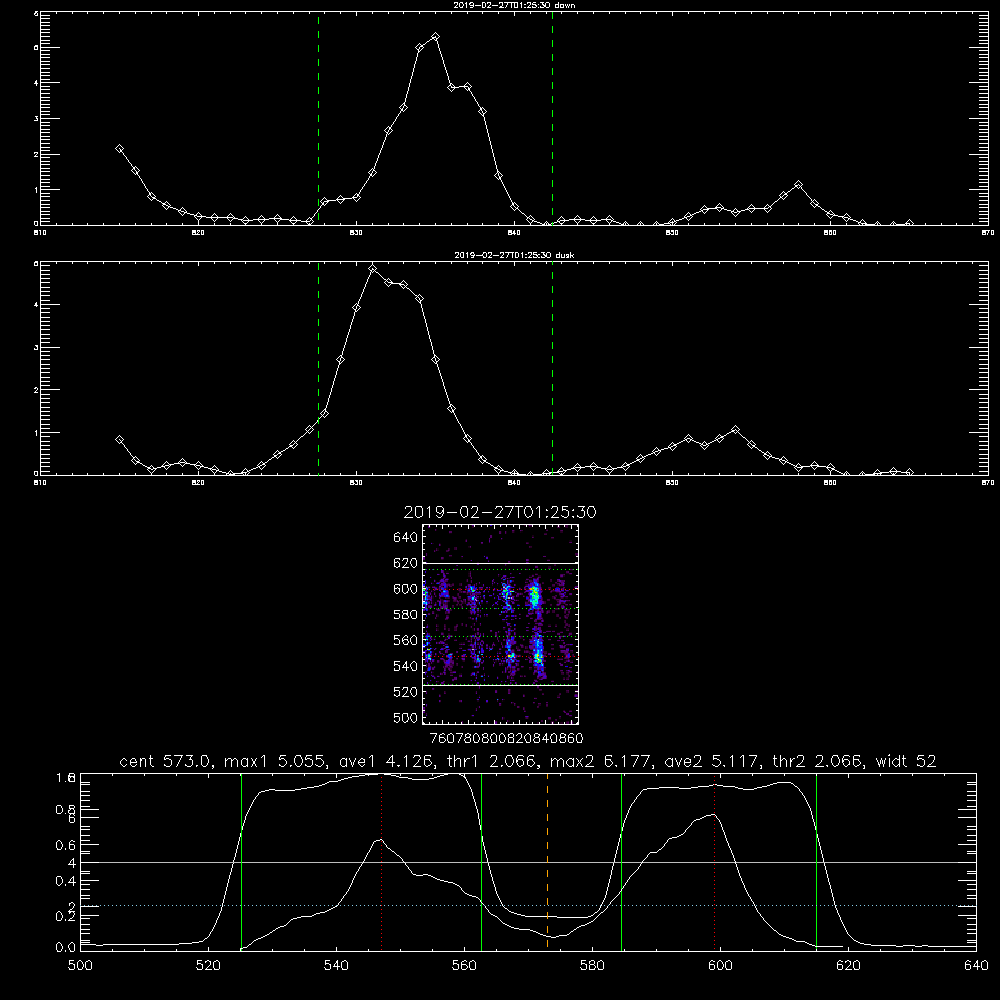
Task: Click the rightmost solid green line in bottom plot
Action: pos(816,861)
